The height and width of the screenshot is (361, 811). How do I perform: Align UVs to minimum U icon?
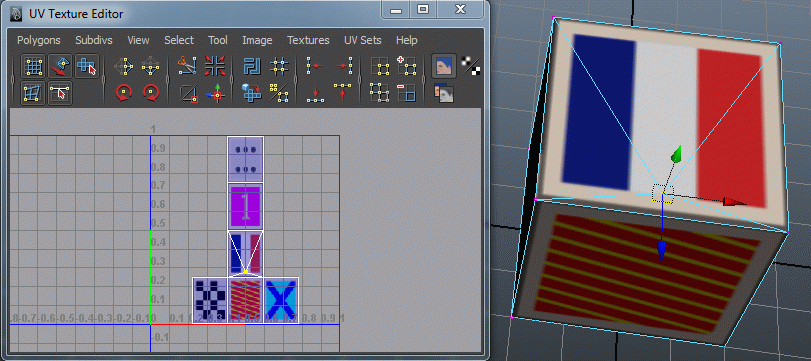[316, 66]
